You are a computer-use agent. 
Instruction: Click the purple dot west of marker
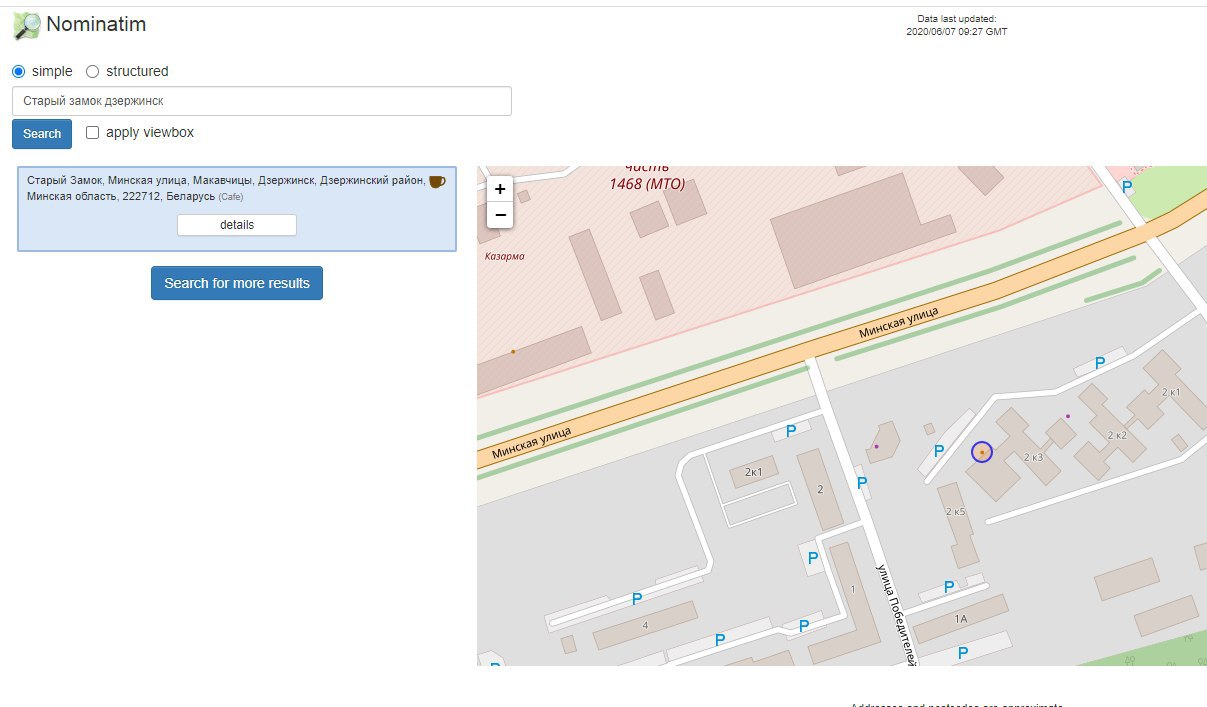(877, 446)
